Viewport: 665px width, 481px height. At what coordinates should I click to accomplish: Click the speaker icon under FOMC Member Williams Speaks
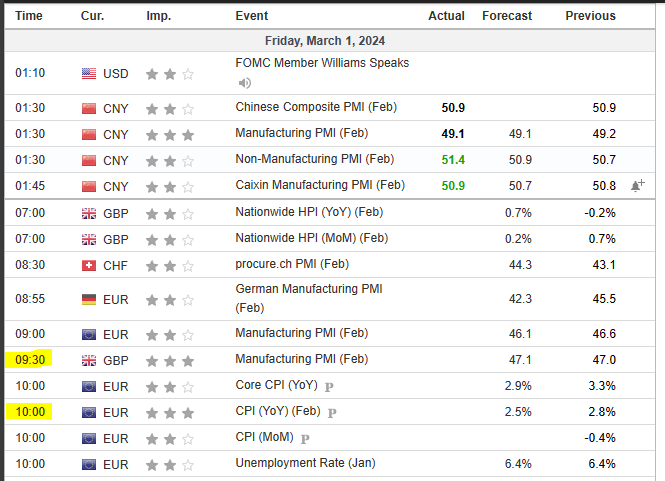click(244, 83)
